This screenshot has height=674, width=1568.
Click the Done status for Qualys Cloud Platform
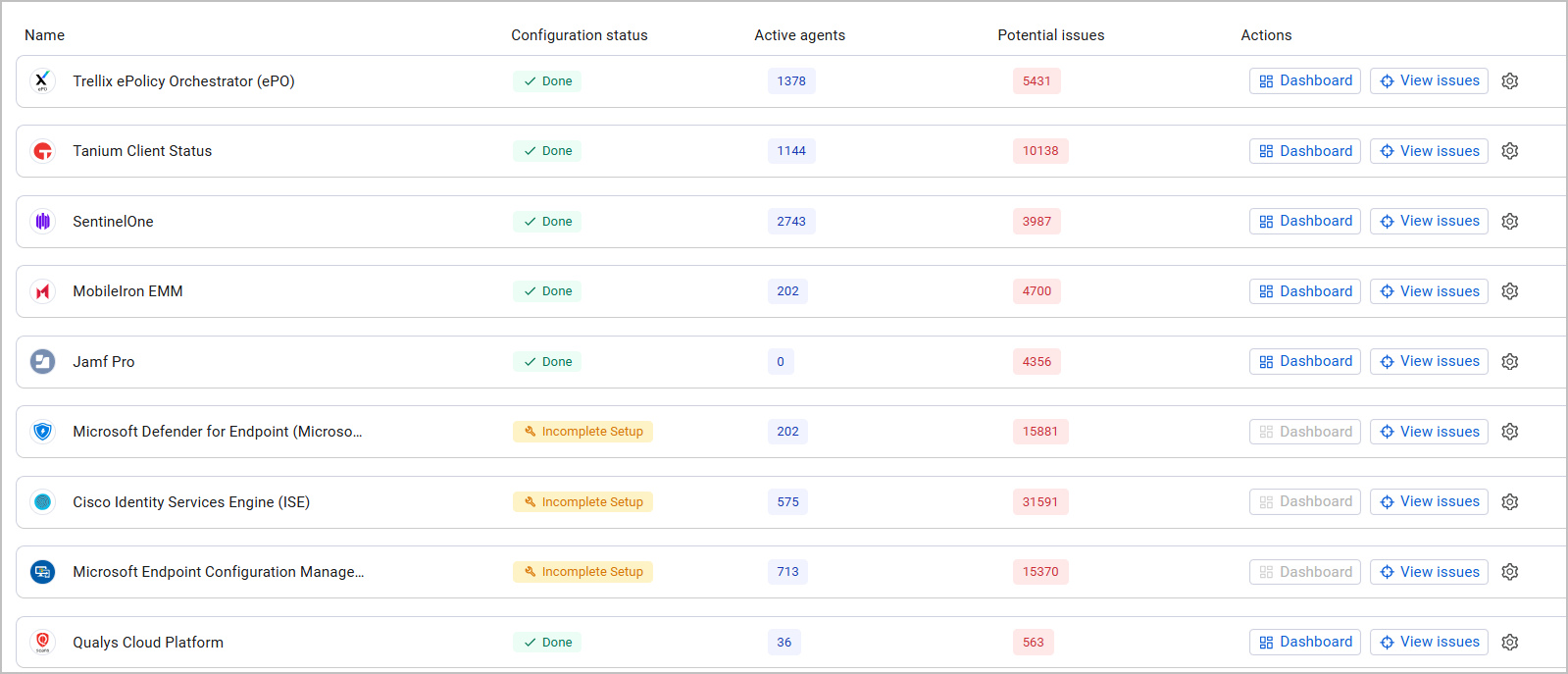[547, 643]
